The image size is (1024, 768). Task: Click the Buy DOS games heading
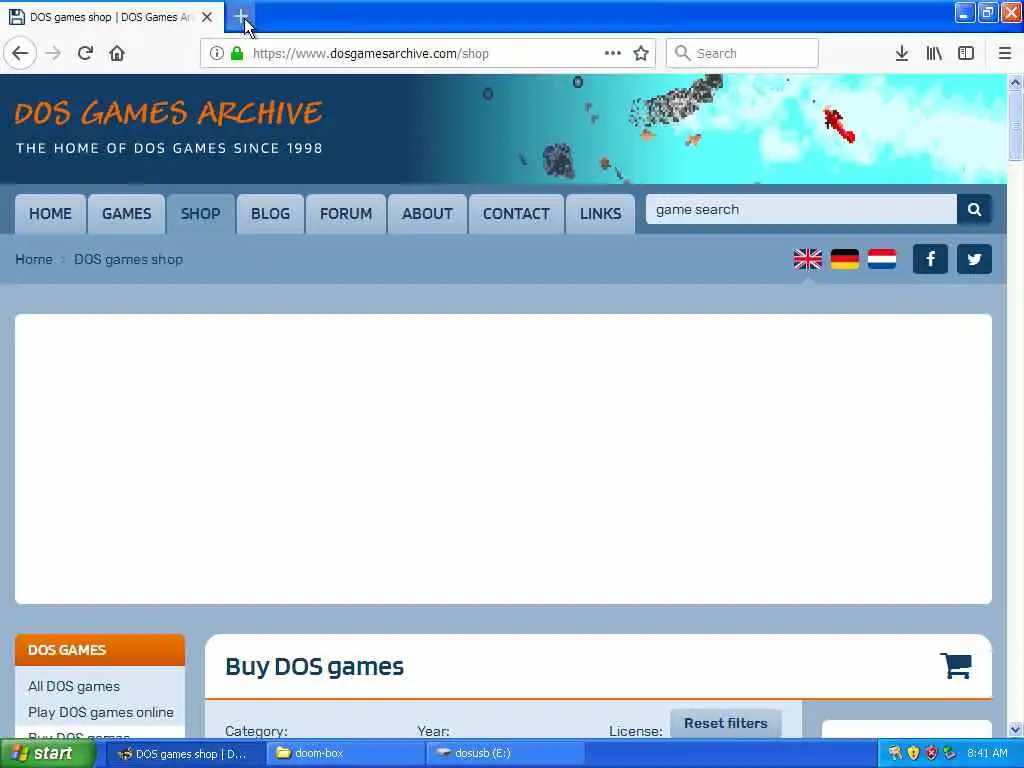click(314, 667)
